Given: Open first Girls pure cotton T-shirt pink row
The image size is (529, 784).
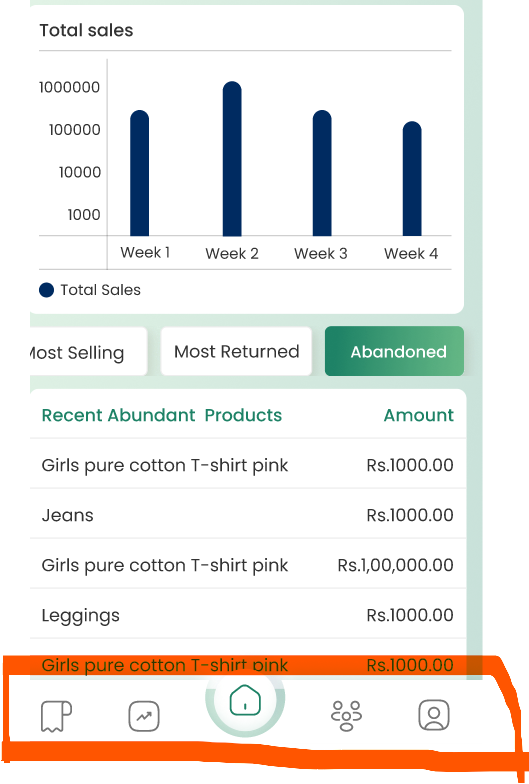Looking at the screenshot, I should [x=248, y=465].
